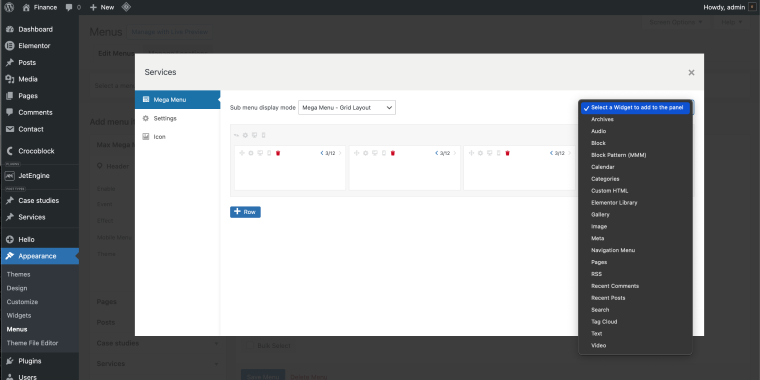This screenshot has width=760, height=380.
Task: Open Themes under Appearance
Action: tap(18, 274)
